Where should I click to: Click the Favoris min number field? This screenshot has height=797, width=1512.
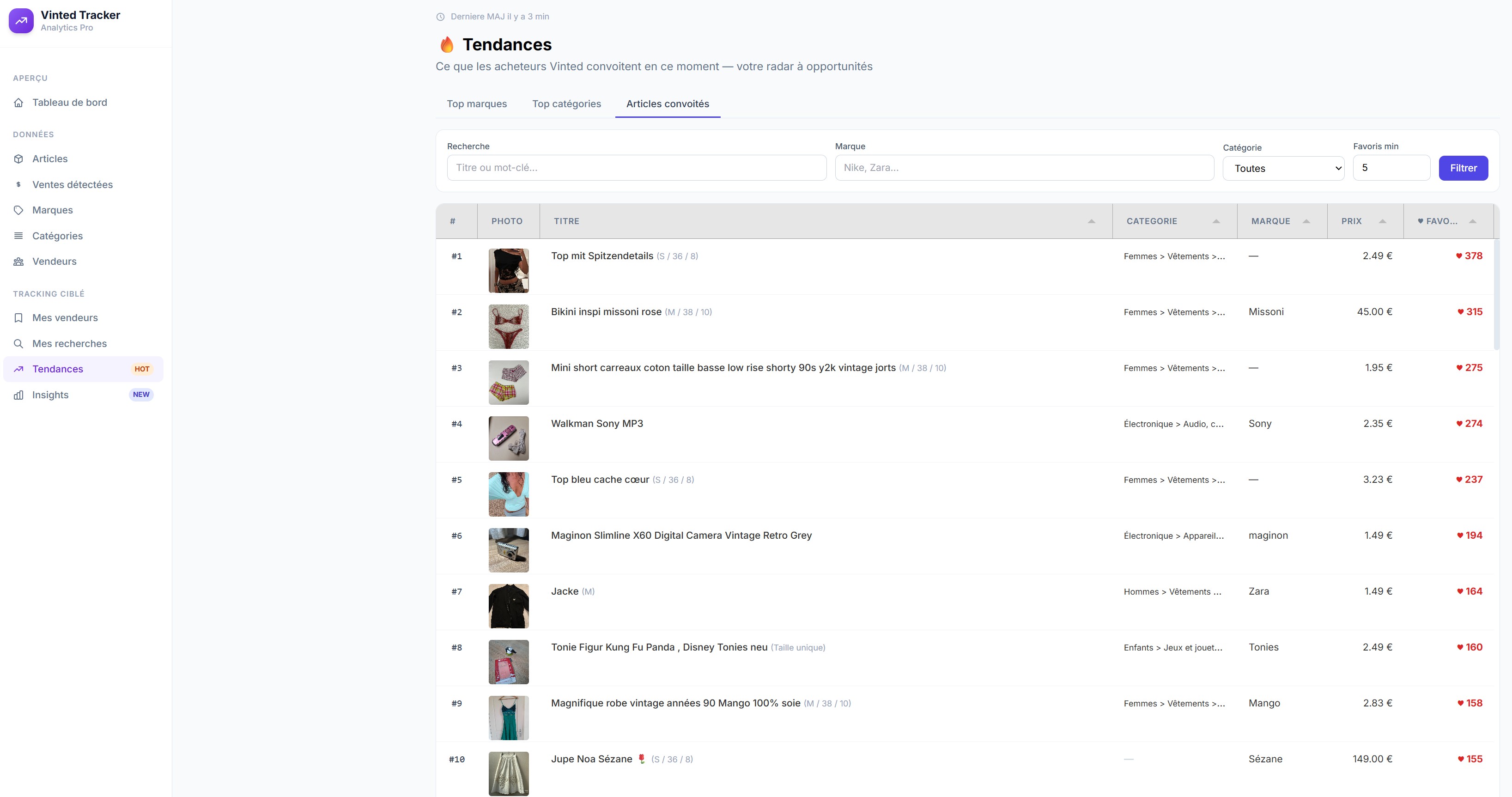[x=1391, y=168]
